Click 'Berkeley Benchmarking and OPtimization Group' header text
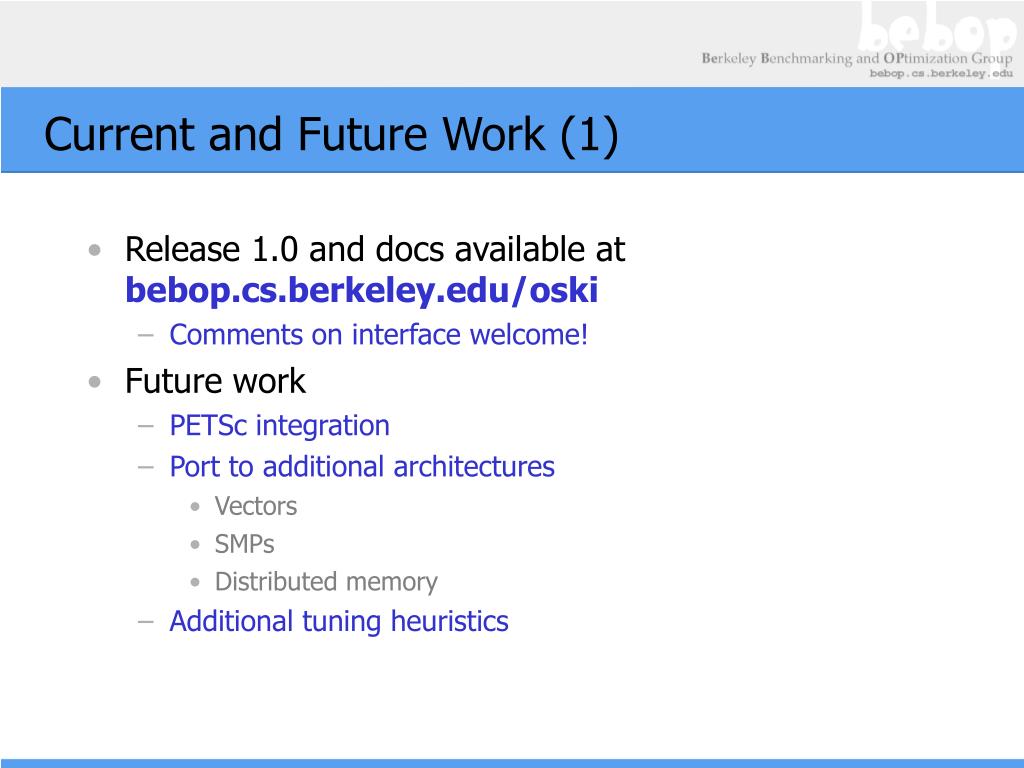Viewport: 1024px width, 768px height. pos(857,58)
